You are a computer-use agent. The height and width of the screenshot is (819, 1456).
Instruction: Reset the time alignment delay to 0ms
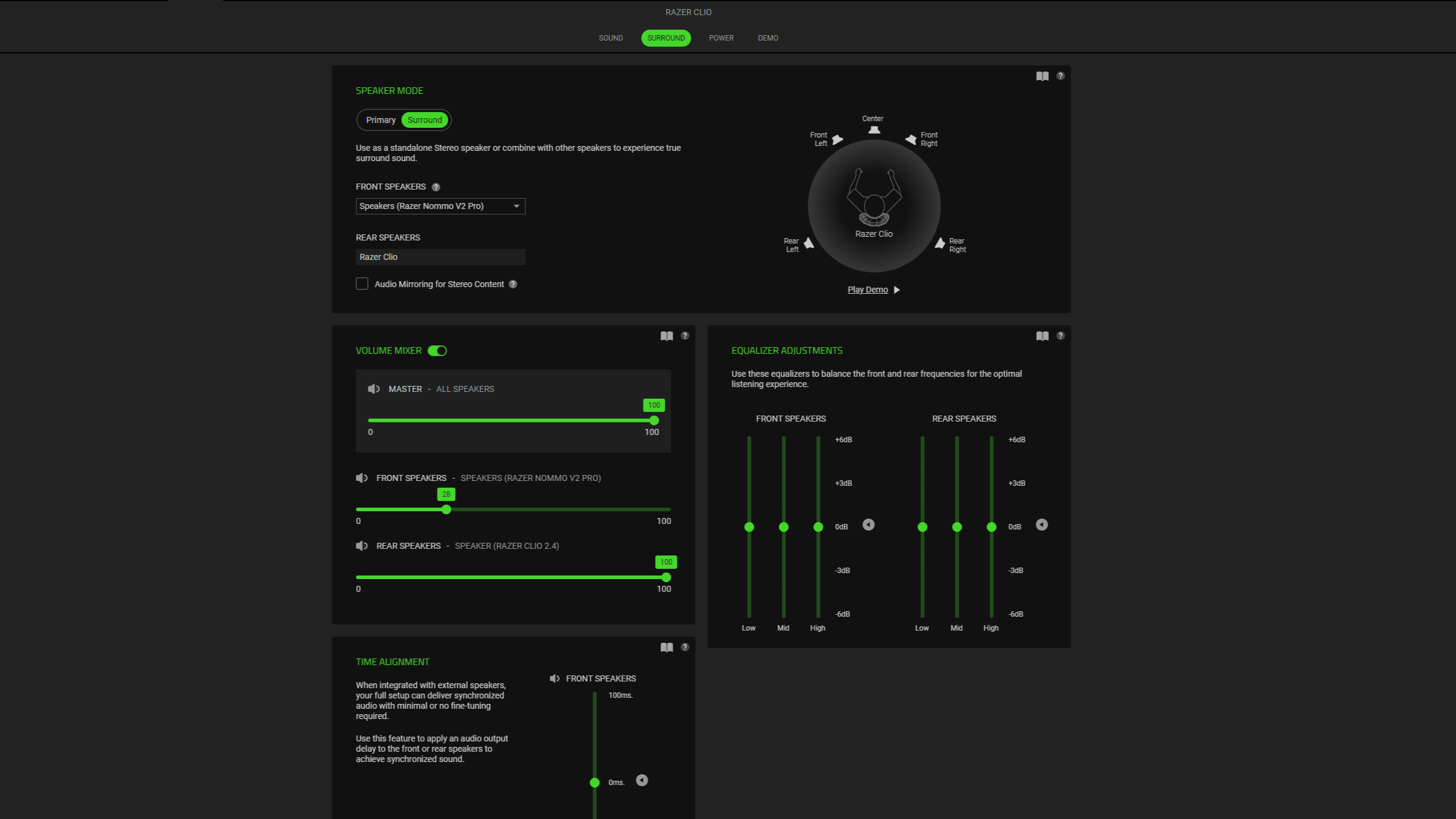(x=642, y=780)
